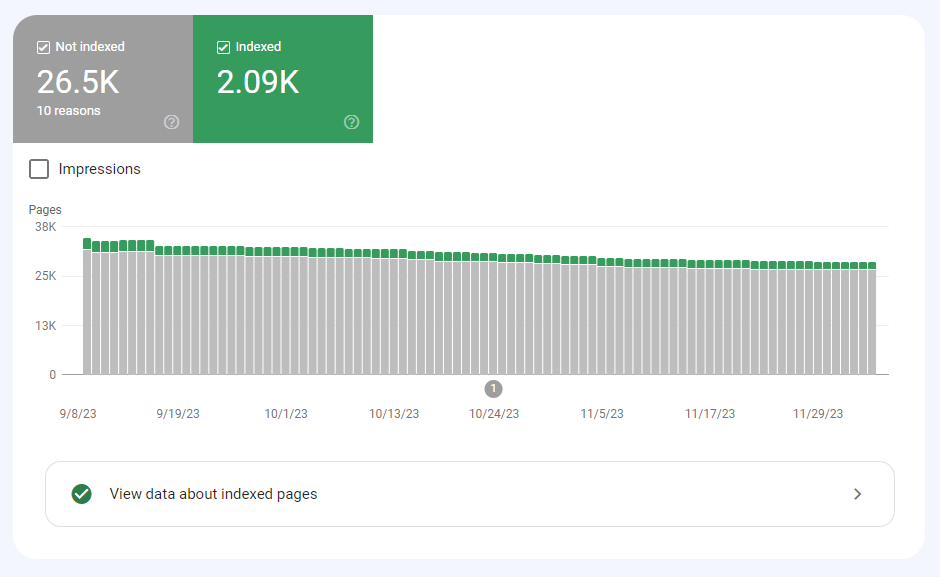This screenshot has width=940, height=577.
Task: Open View data about indexed pages
Action: 213,494
